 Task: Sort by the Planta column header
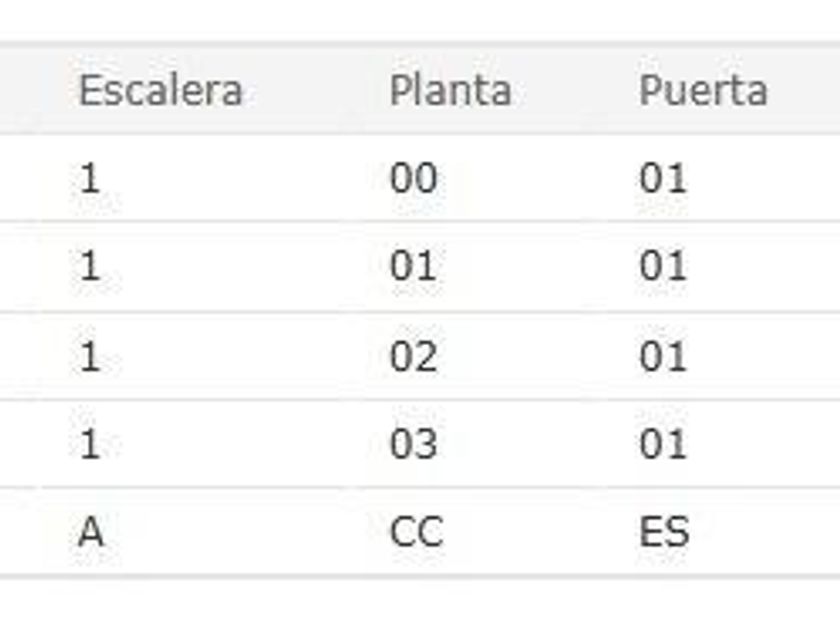pyautogui.click(x=450, y=91)
